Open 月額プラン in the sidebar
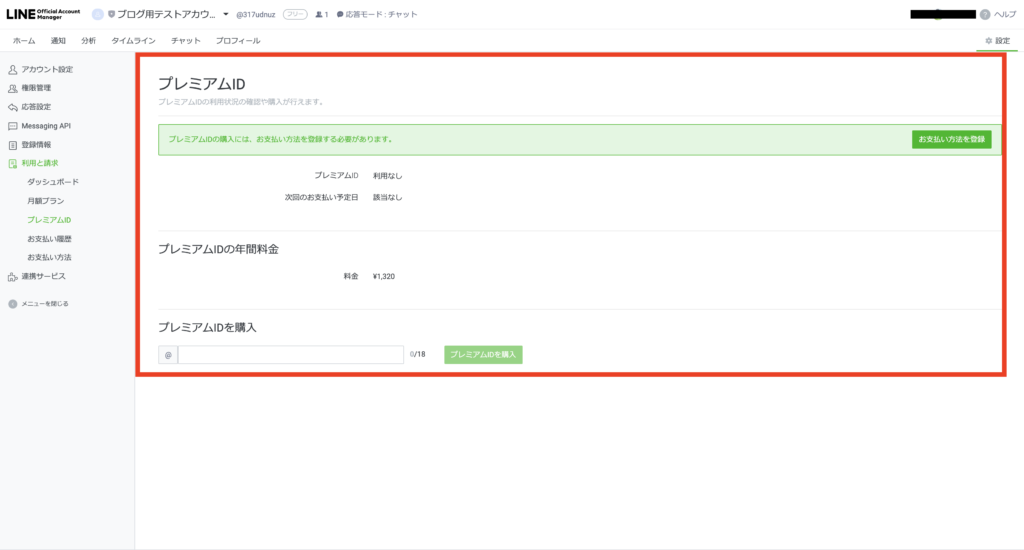 48,201
